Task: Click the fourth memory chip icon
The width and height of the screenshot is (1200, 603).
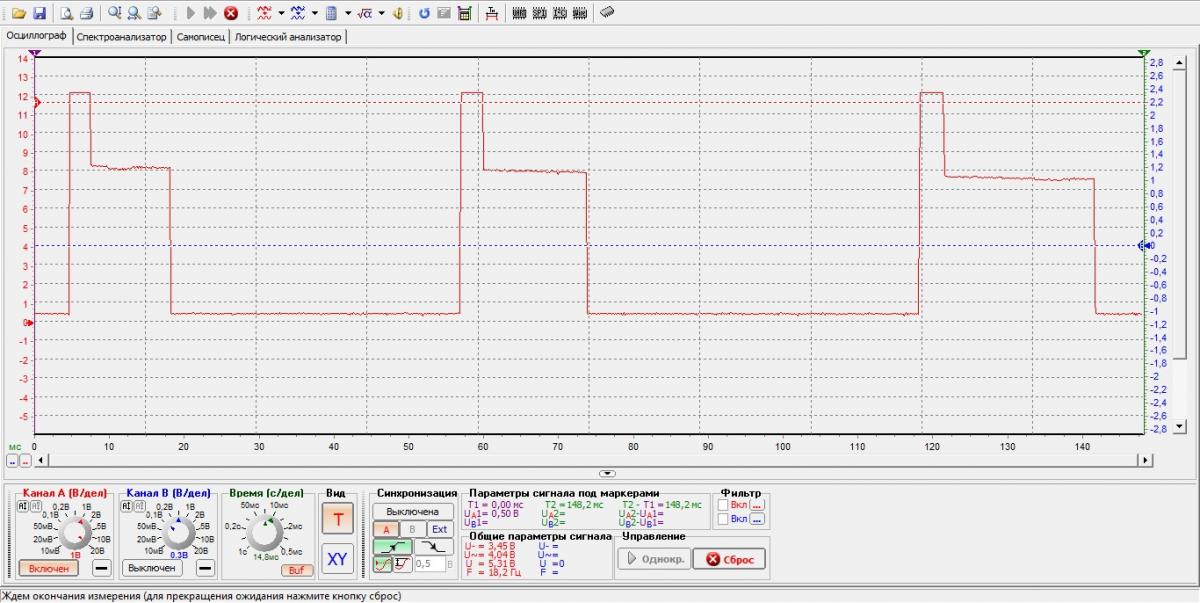Action: pos(581,13)
